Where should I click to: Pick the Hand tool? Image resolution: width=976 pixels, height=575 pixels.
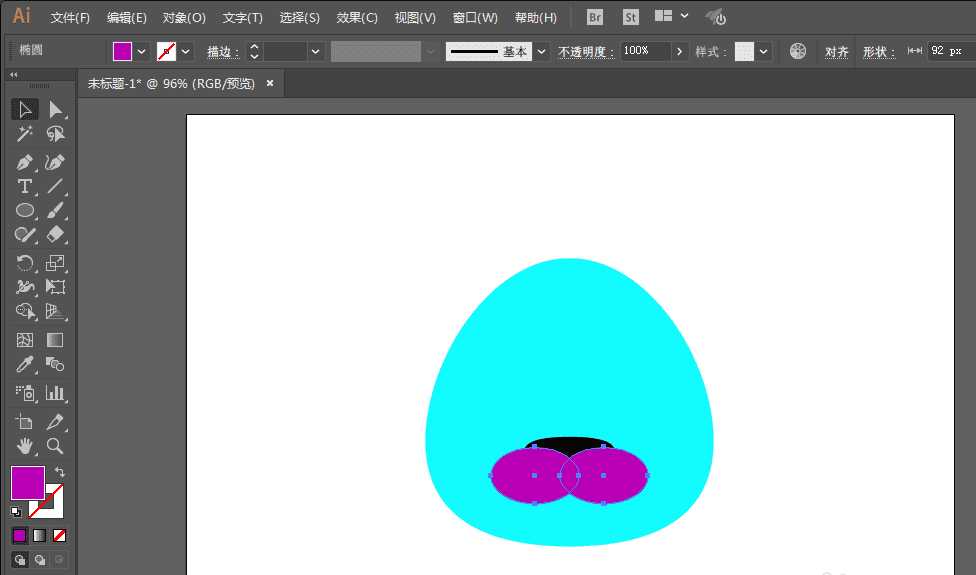(24, 446)
